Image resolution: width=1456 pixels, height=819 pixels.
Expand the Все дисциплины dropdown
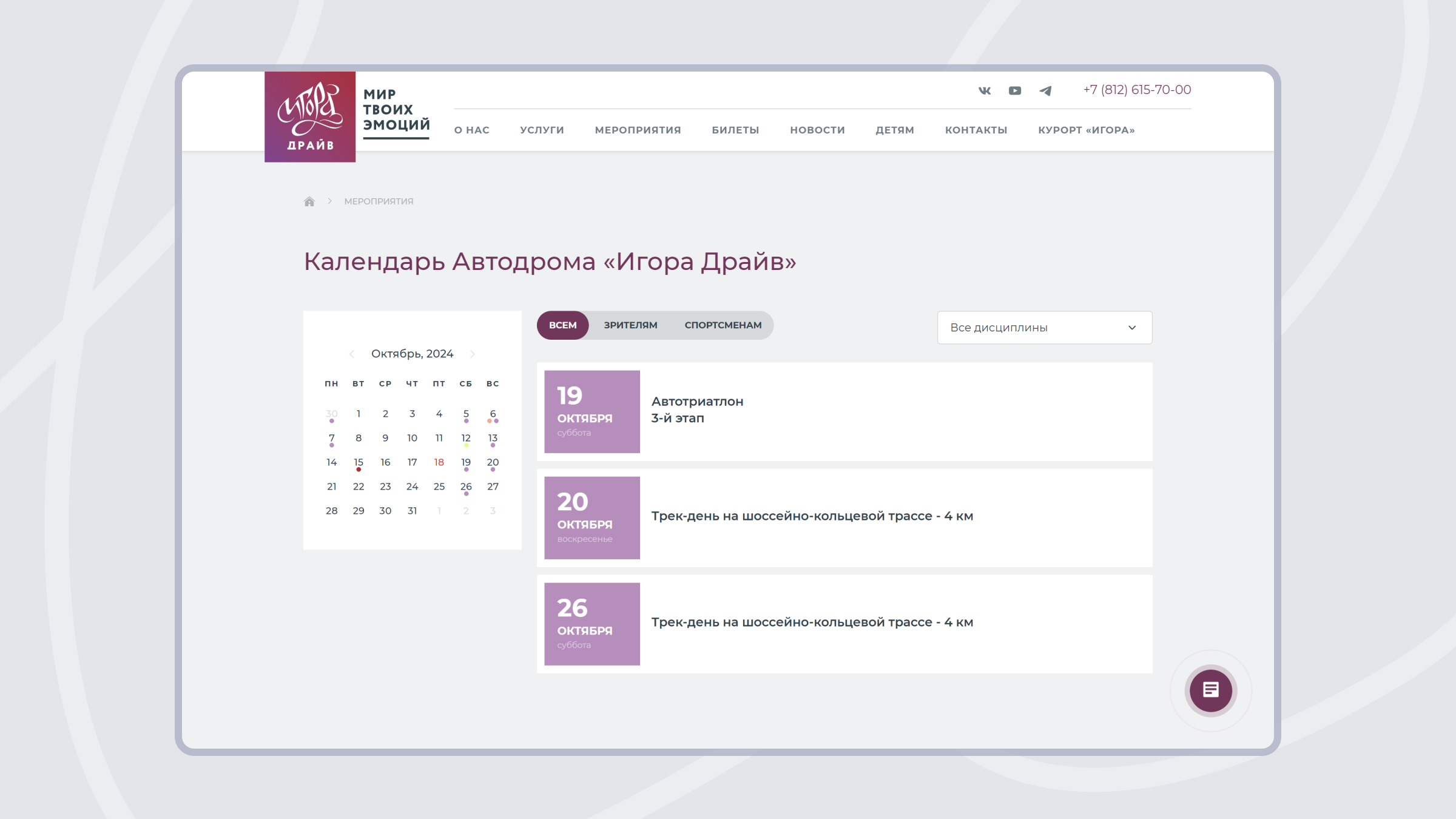[1045, 328]
